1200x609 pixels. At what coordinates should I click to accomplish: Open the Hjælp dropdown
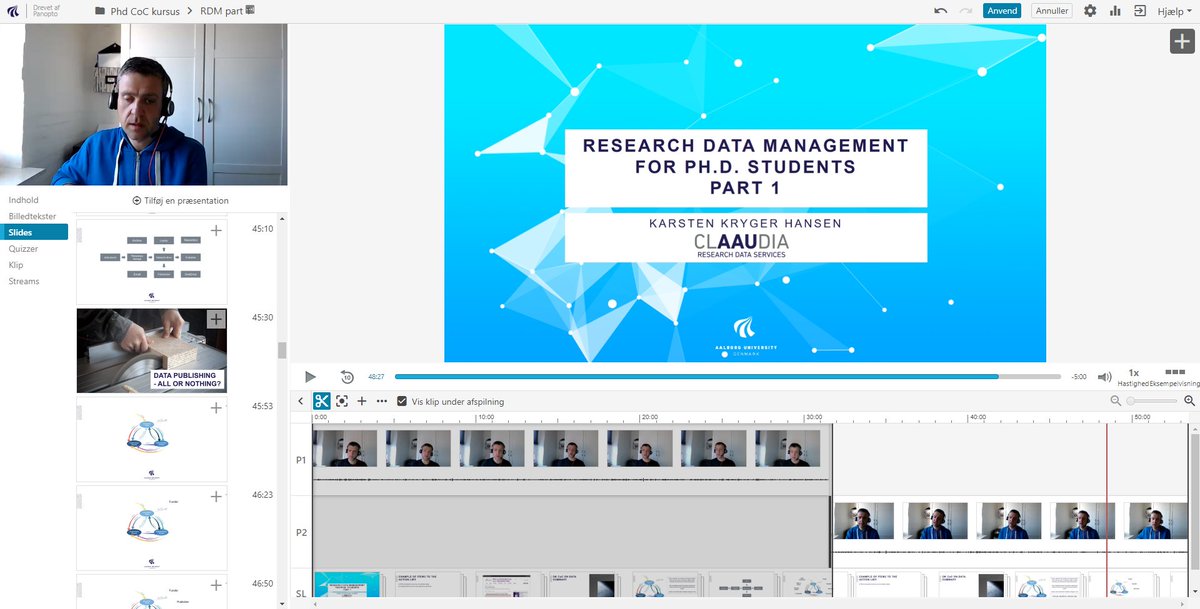click(1174, 10)
